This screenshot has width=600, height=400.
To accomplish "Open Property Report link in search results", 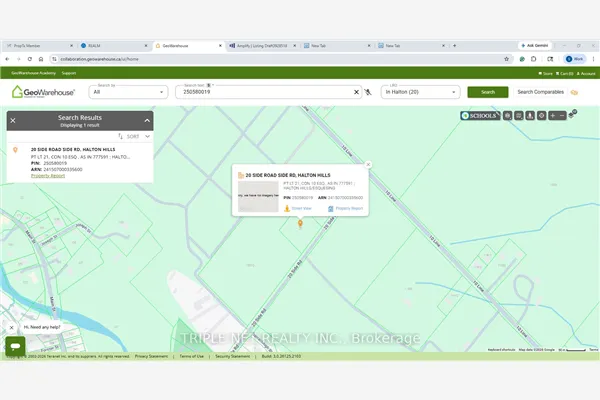I will (48, 176).
